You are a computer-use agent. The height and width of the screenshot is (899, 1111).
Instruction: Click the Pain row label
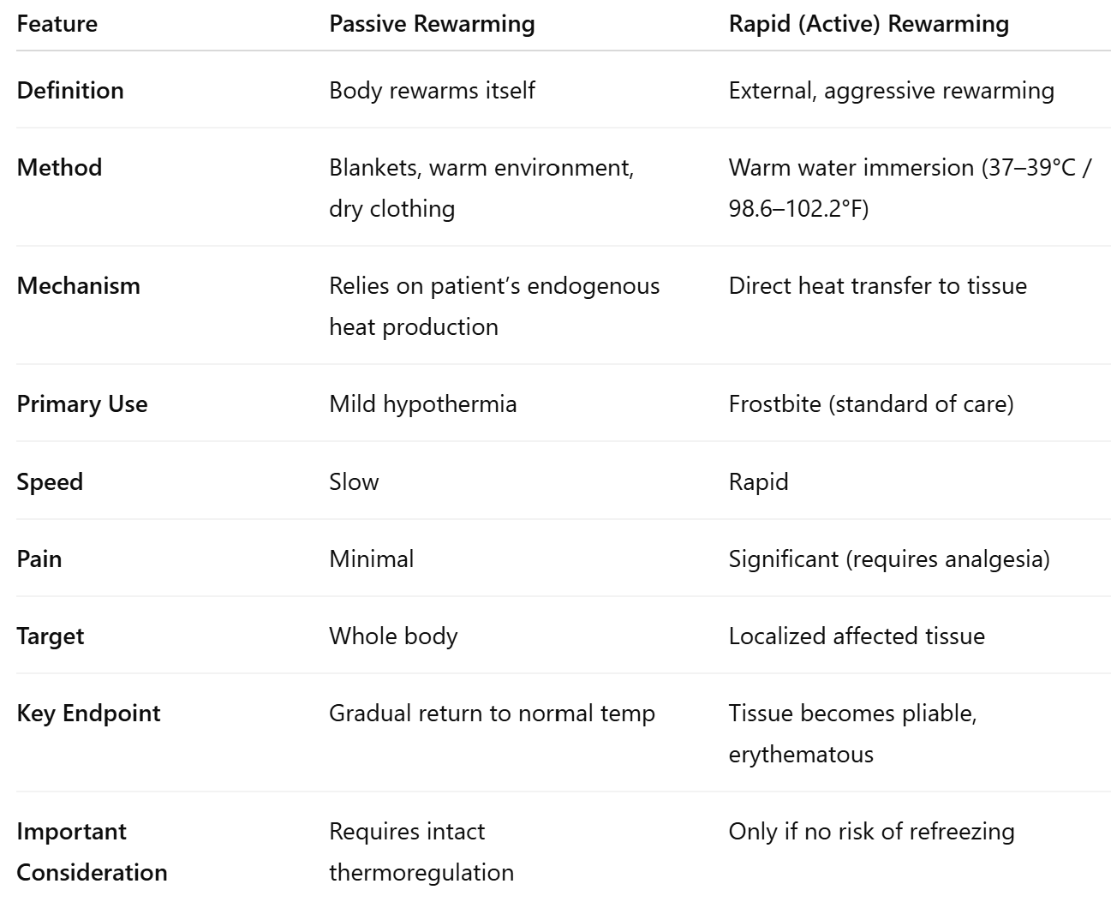39,560
